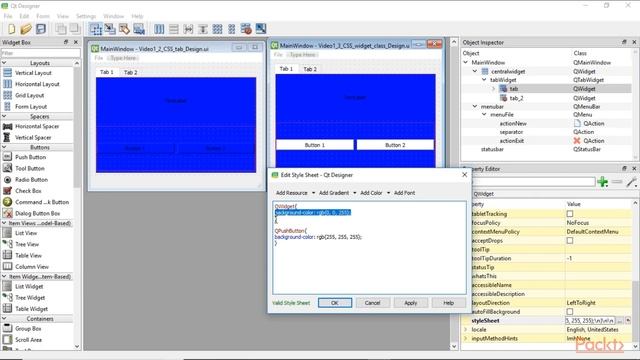This screenshot has height=360, width=640.
Task: Pick Vertical Layout in Widget Box
Action: 33,73
